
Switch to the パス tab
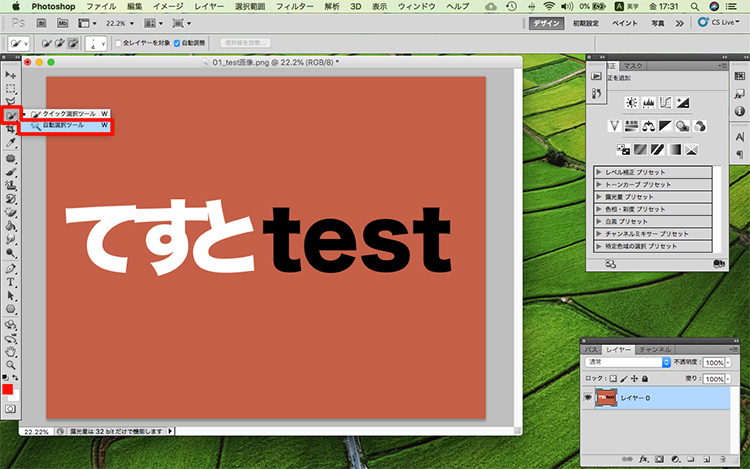(x=591, y=349)
